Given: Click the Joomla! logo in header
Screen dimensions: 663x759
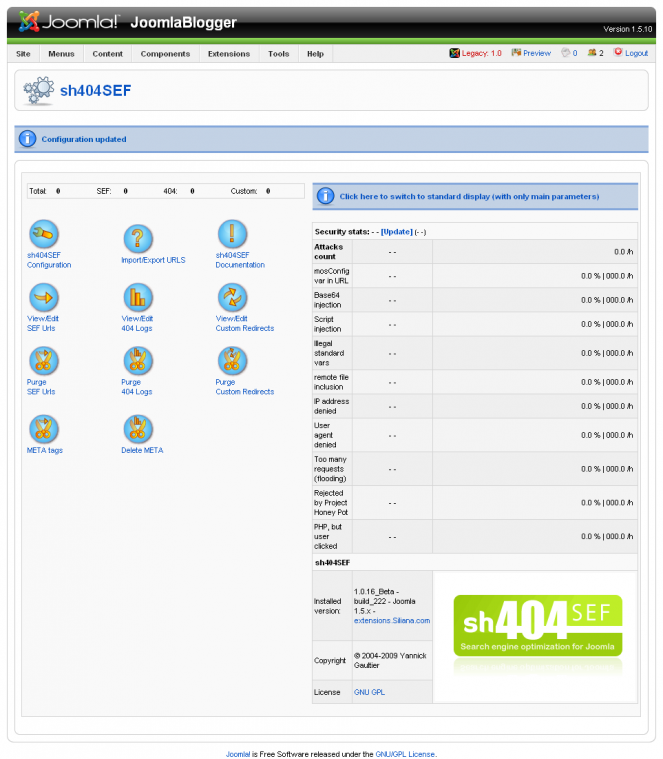Looking at the screenshot, I should point(68,22).
